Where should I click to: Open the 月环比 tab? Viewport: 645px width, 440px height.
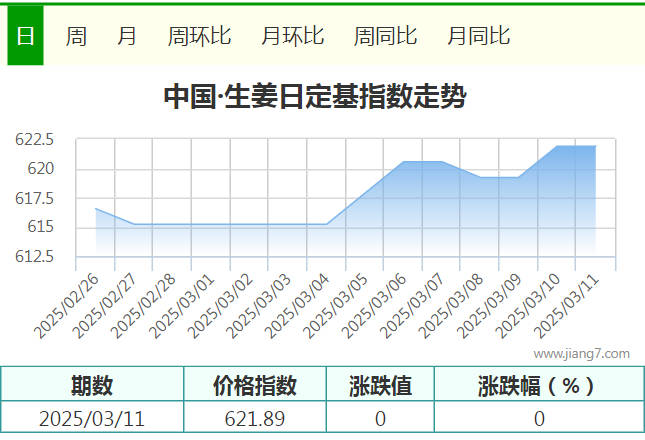point(292,37)
